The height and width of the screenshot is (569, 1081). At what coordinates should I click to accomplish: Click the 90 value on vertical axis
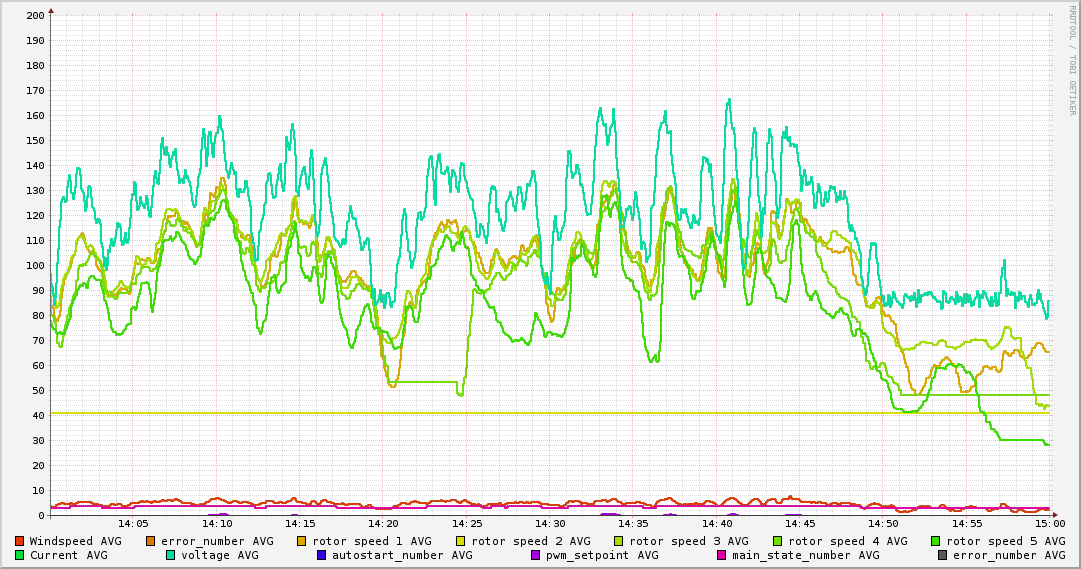click(39, 290)
